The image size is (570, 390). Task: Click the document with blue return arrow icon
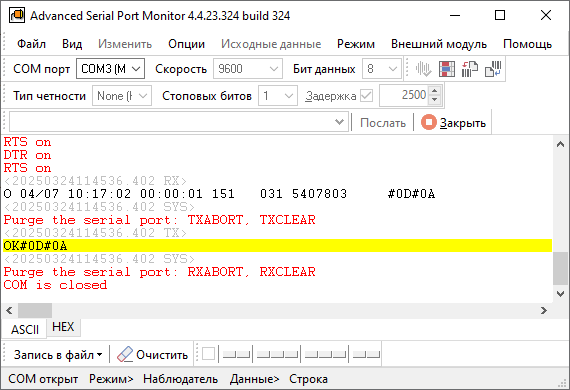pos(493,69)
